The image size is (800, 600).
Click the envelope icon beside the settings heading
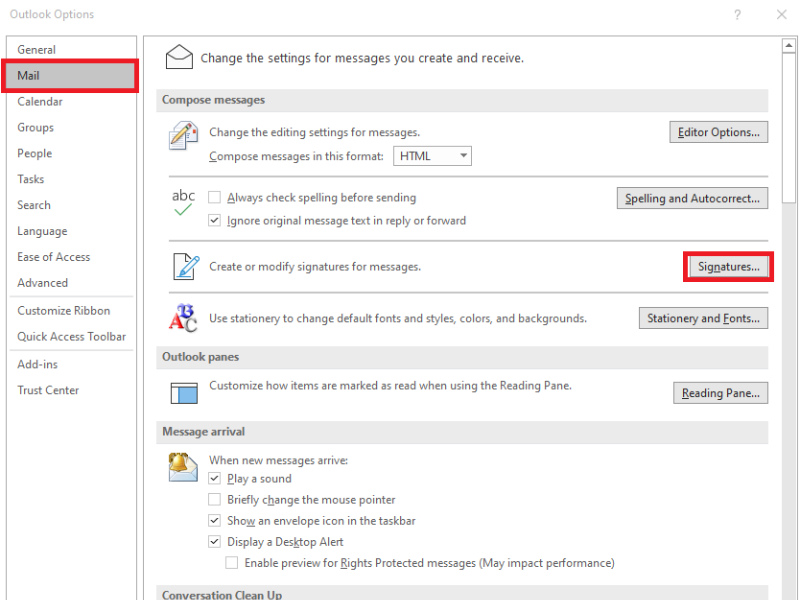[x=179, y=57]
